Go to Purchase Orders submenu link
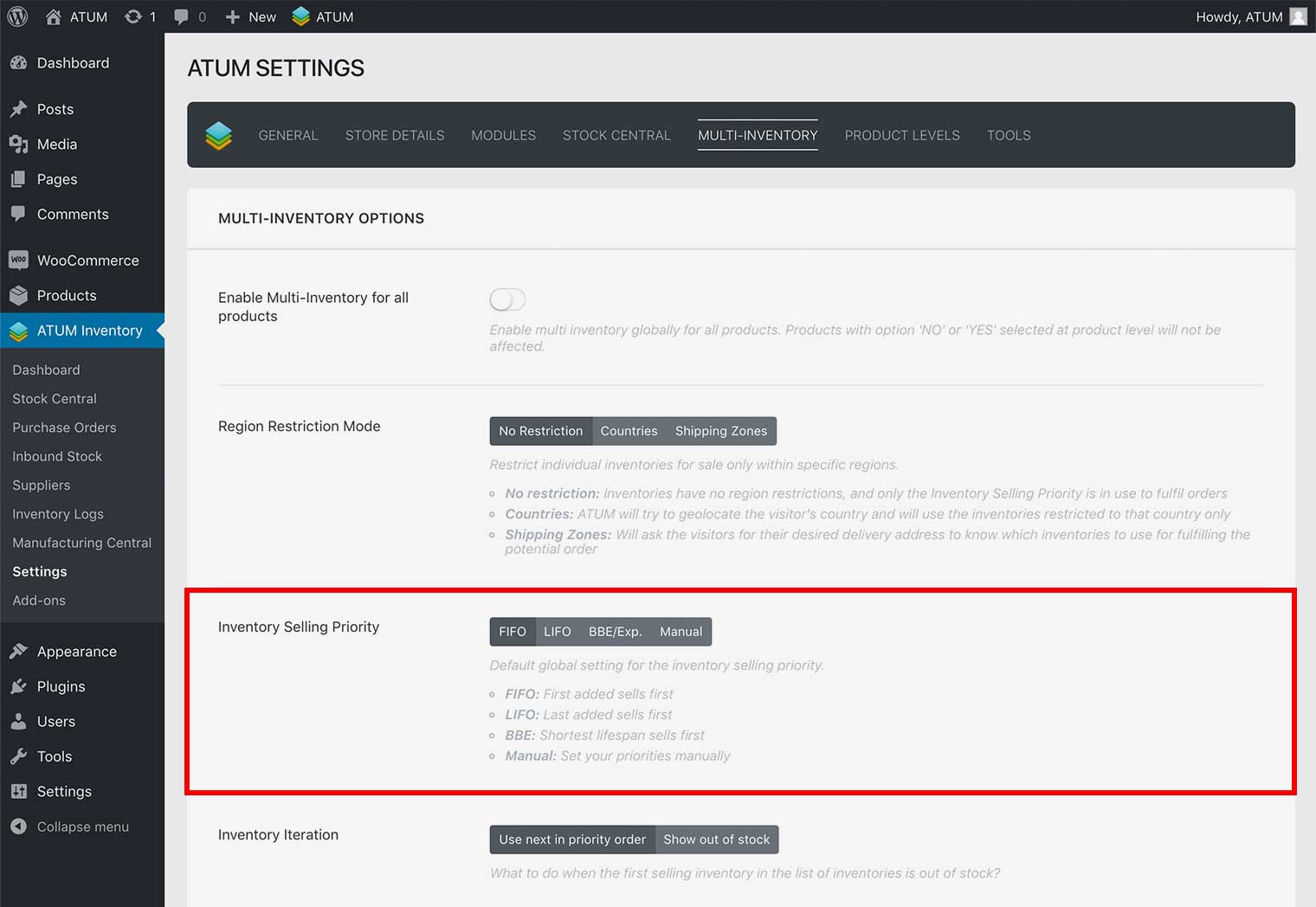The width and height of the screenshot is (1316, 907). coord(64,428)
